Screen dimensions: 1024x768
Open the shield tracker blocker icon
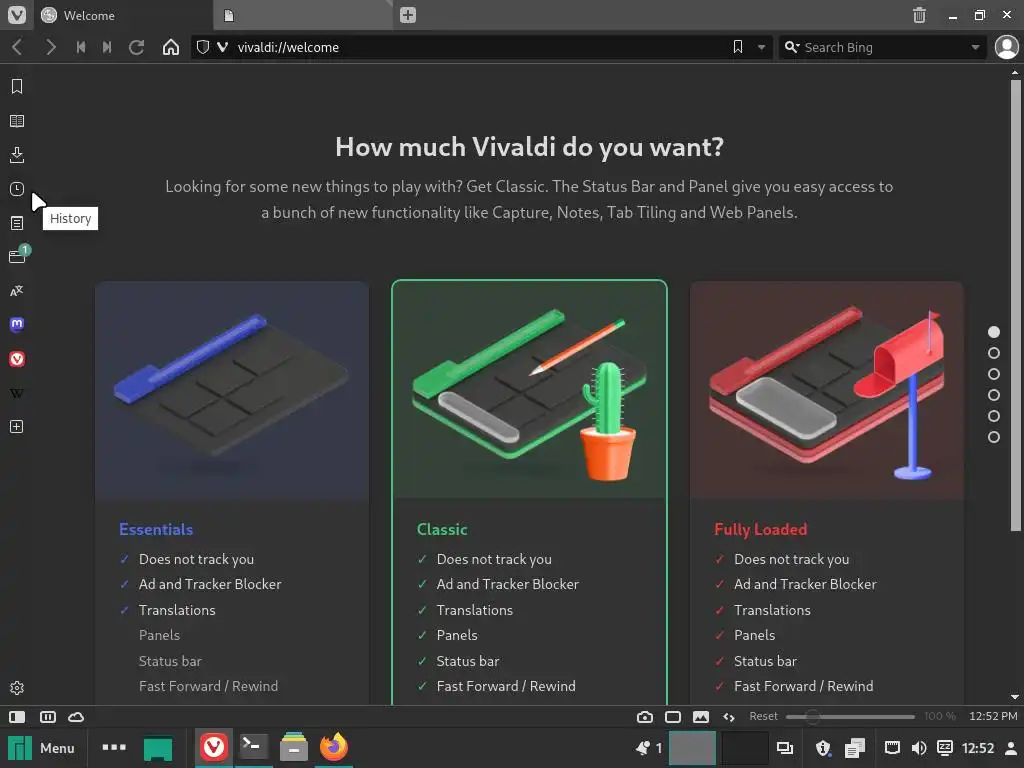click(x=203, y=47)
